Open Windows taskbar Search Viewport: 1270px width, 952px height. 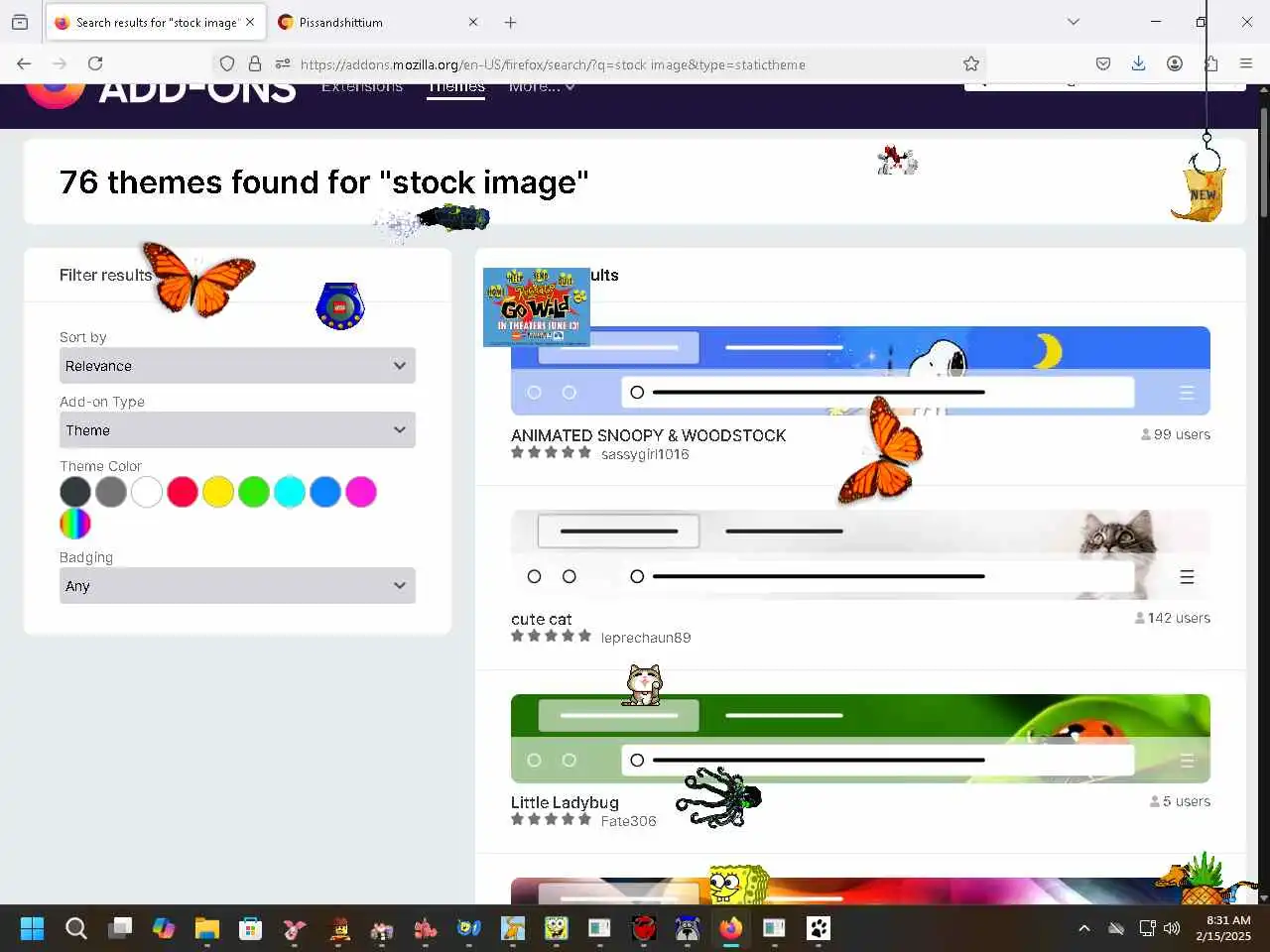75,928
